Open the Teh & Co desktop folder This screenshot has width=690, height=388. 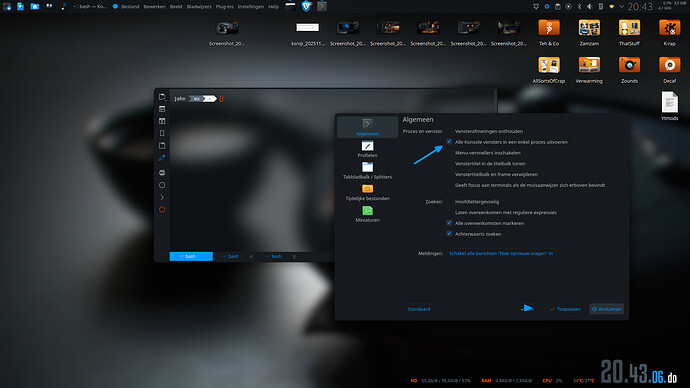(x=549, y=33)
